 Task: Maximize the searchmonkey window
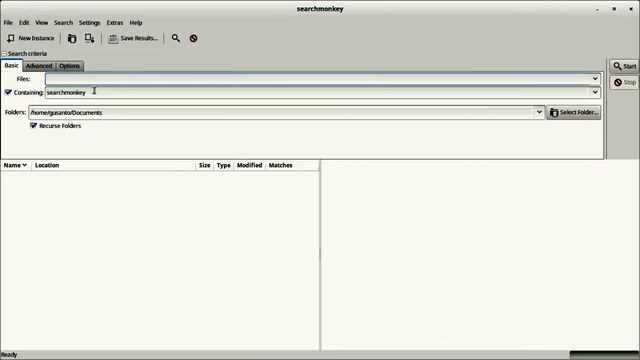point(614,9)
